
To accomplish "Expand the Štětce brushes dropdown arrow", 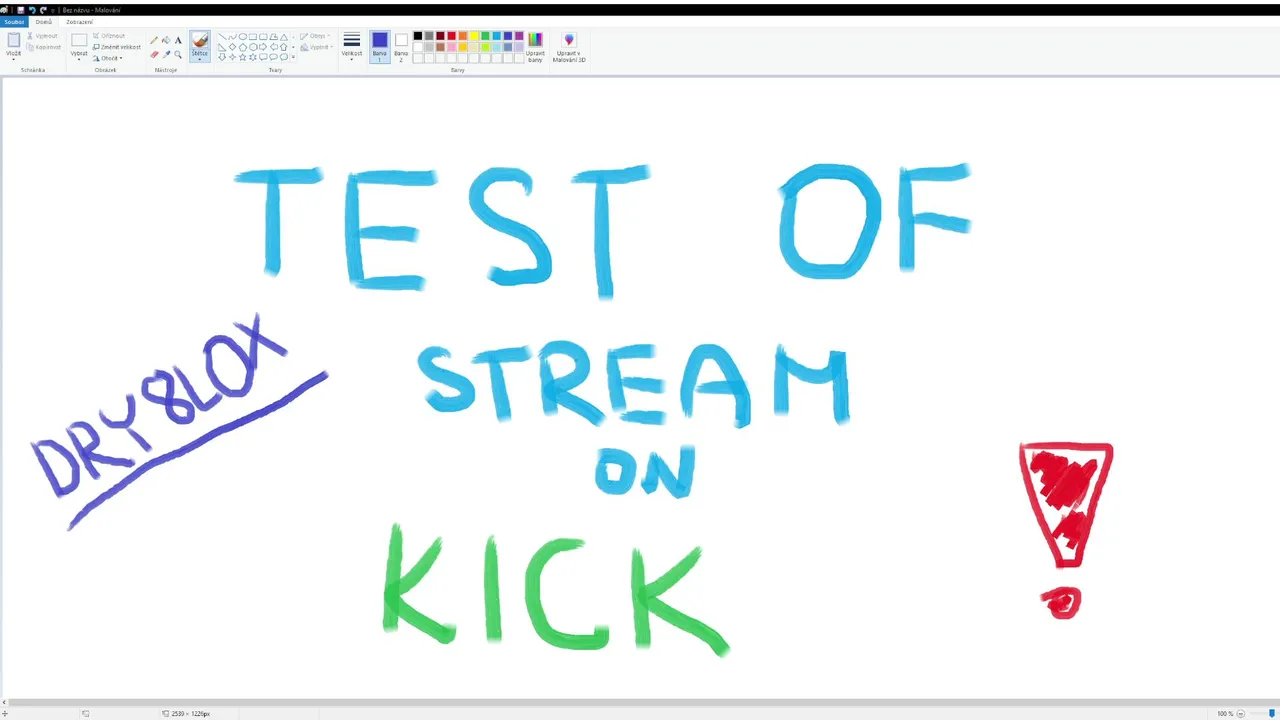I will click(x=200, y=59).
